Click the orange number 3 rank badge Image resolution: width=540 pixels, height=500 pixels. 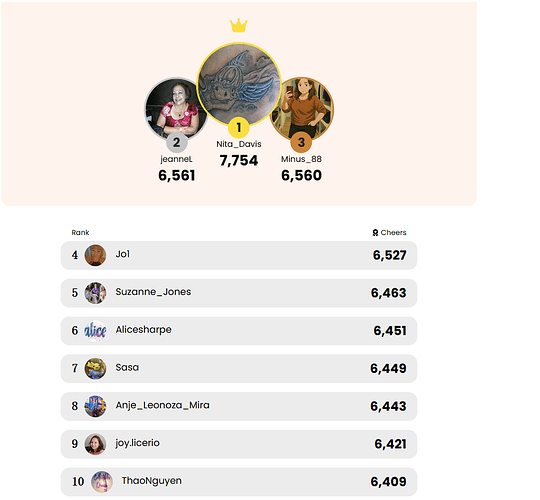301,142
